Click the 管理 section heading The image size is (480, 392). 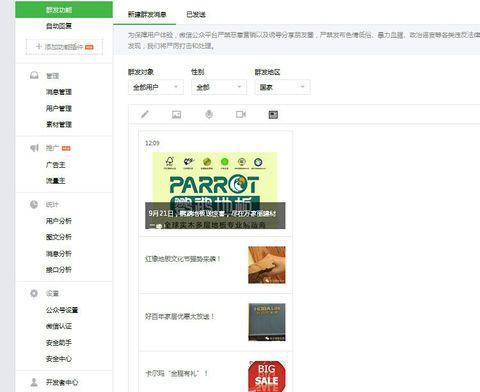[52, 76]
